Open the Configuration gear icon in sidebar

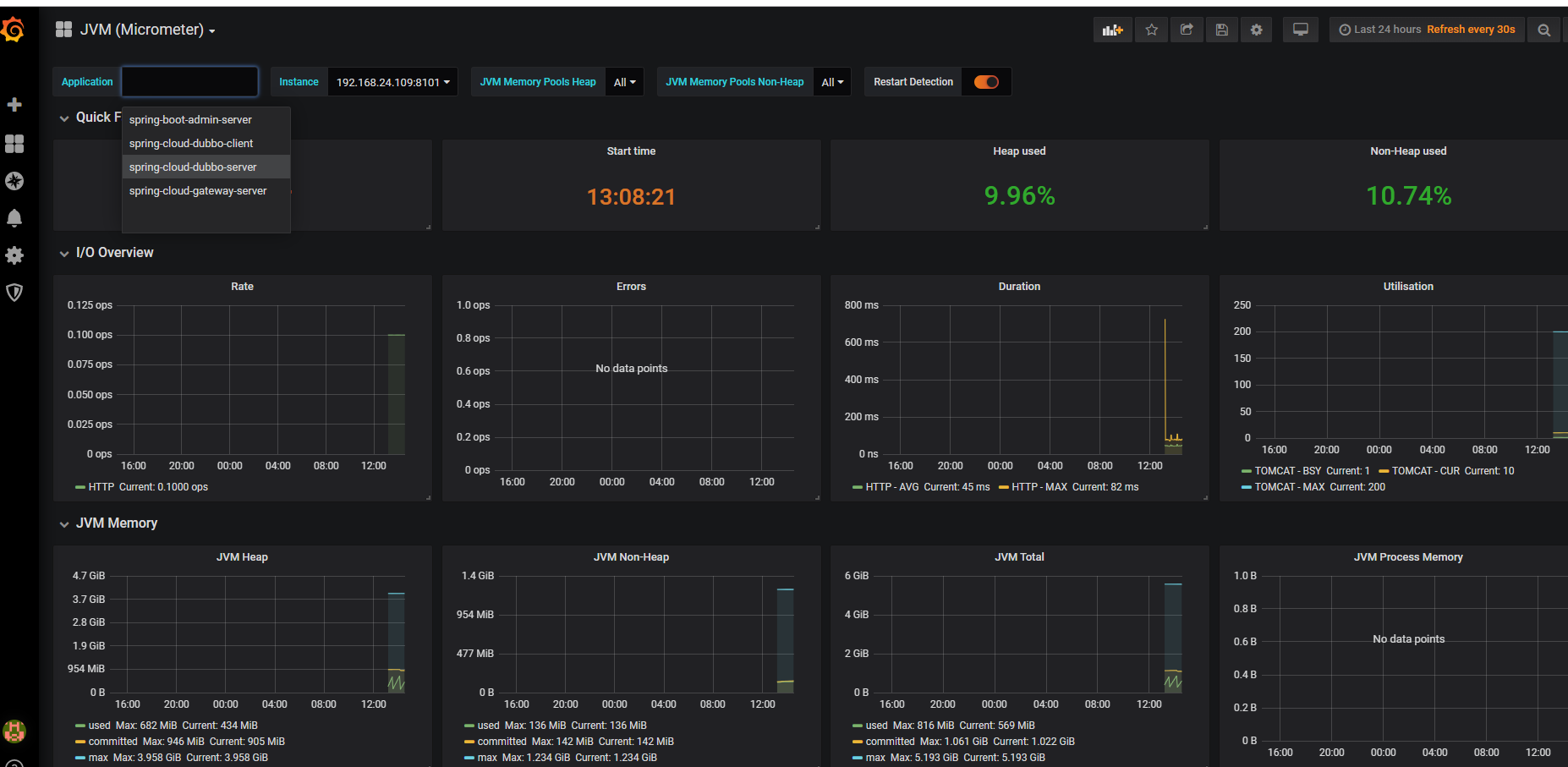point(14,255)
